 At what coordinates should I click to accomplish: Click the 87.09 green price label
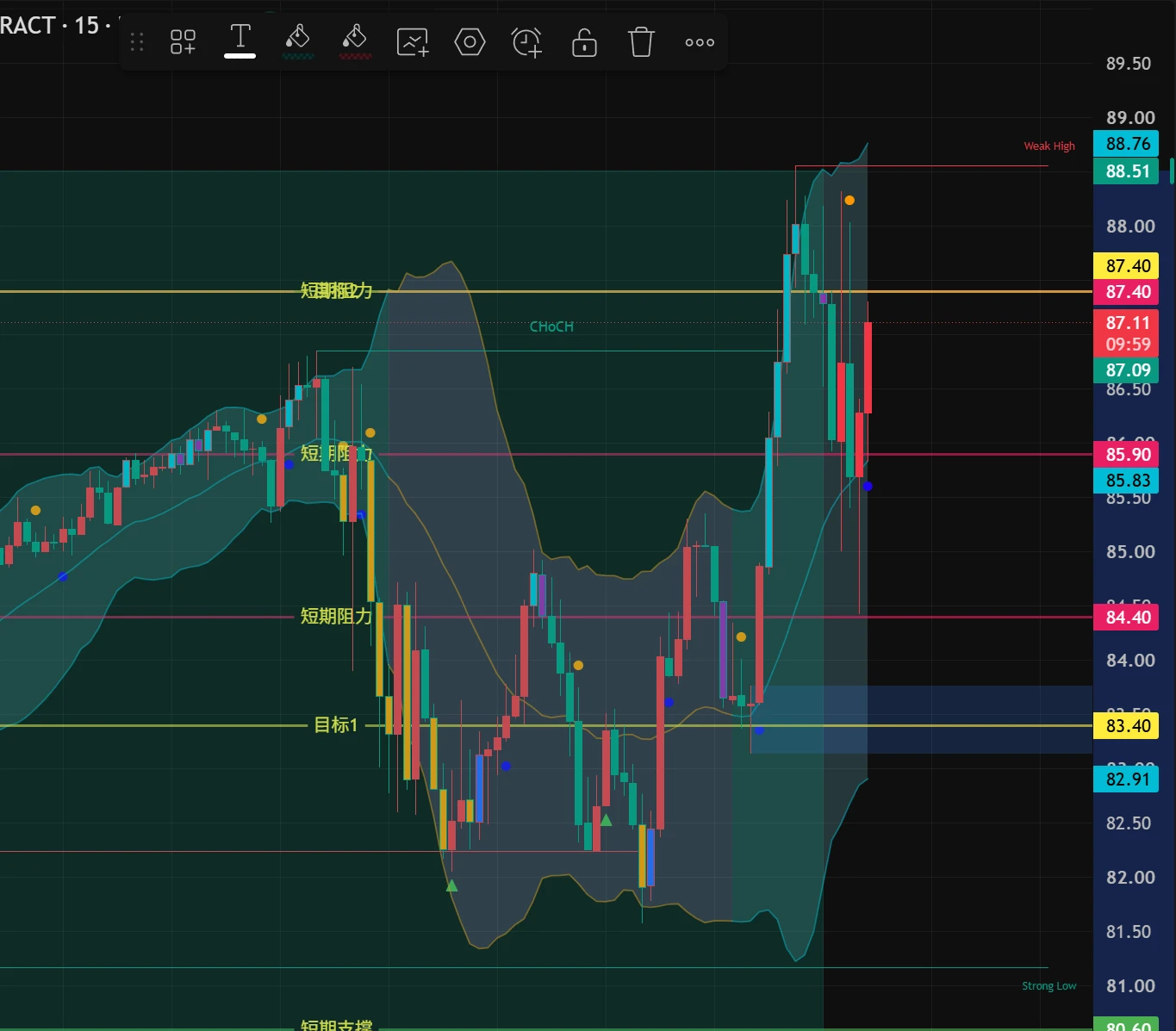pos(1128,370)
